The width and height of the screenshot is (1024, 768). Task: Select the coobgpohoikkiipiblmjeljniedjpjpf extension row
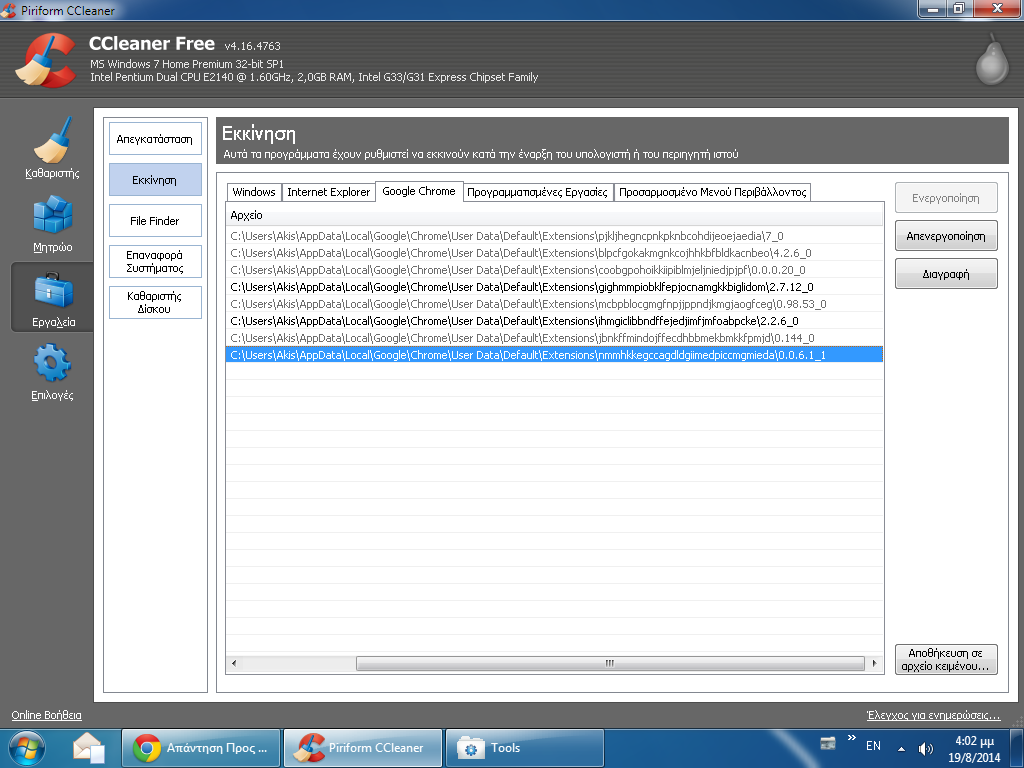point(554,270)
